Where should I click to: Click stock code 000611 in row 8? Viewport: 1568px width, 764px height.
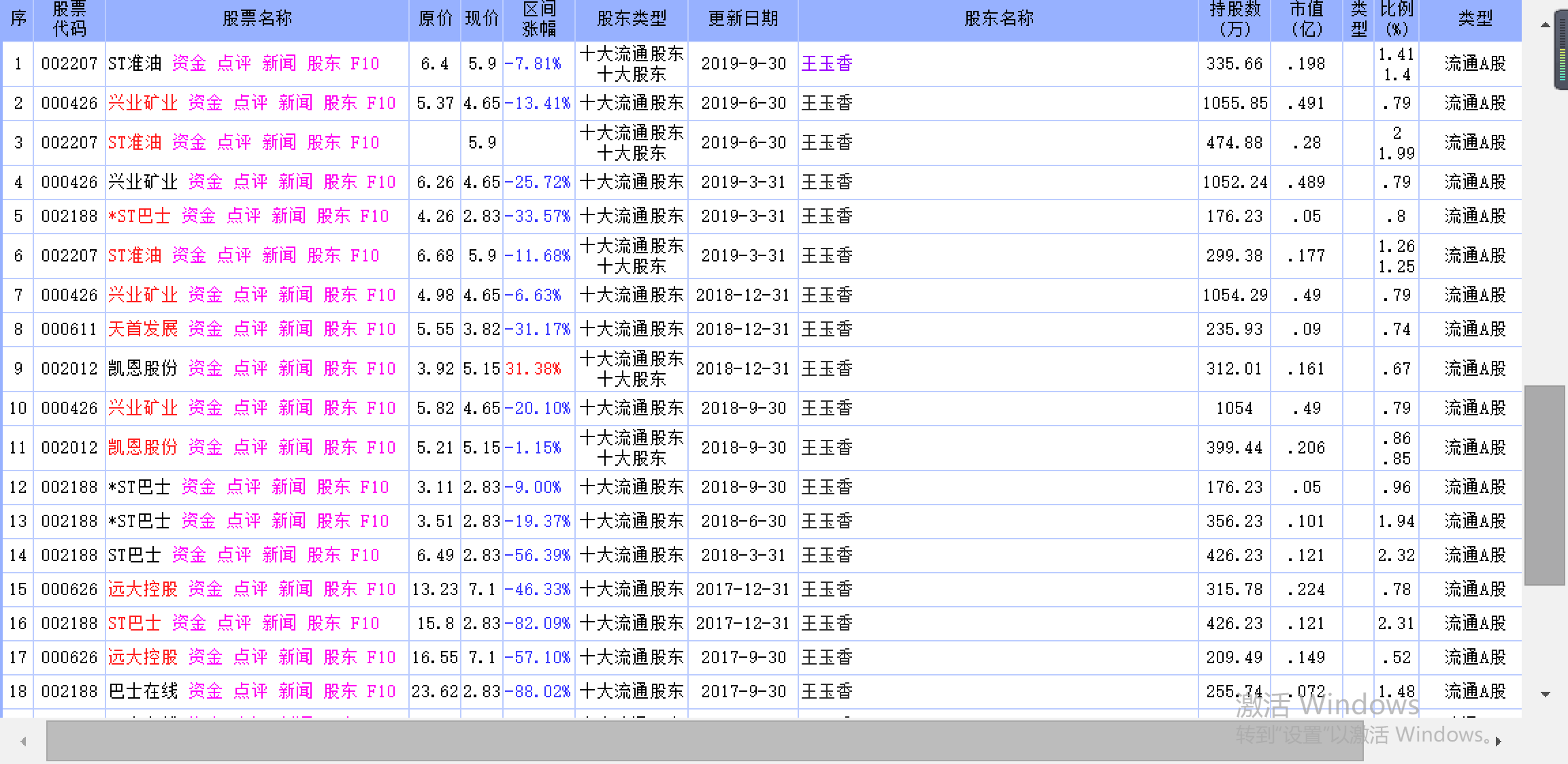69,330
